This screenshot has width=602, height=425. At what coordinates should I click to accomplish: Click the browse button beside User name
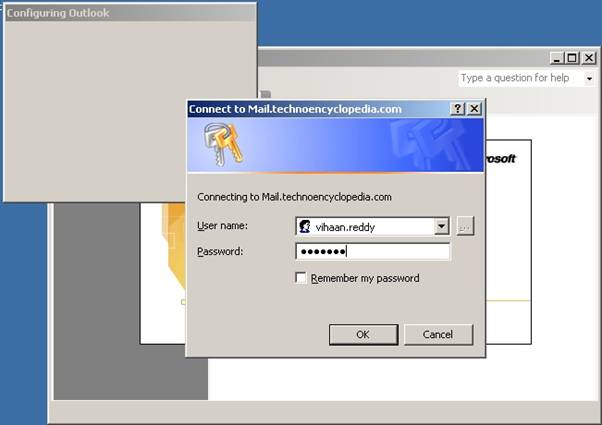[x=465, y=226]
